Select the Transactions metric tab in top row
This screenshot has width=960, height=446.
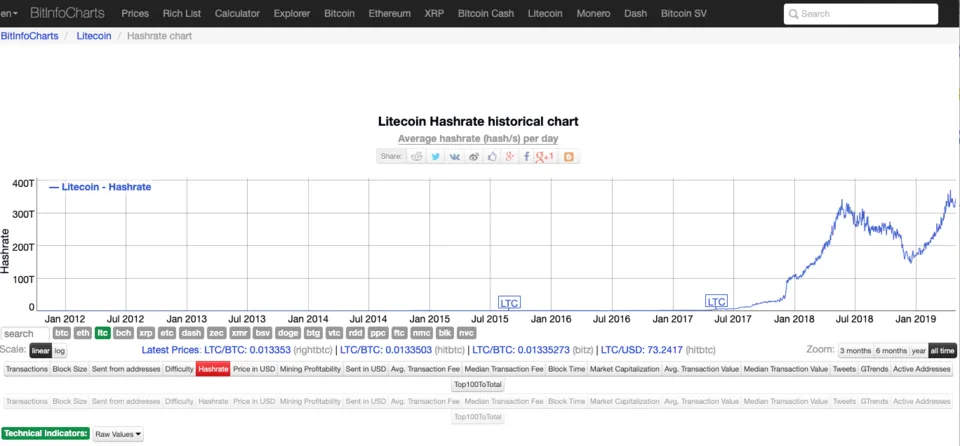(x=27, y=369)
